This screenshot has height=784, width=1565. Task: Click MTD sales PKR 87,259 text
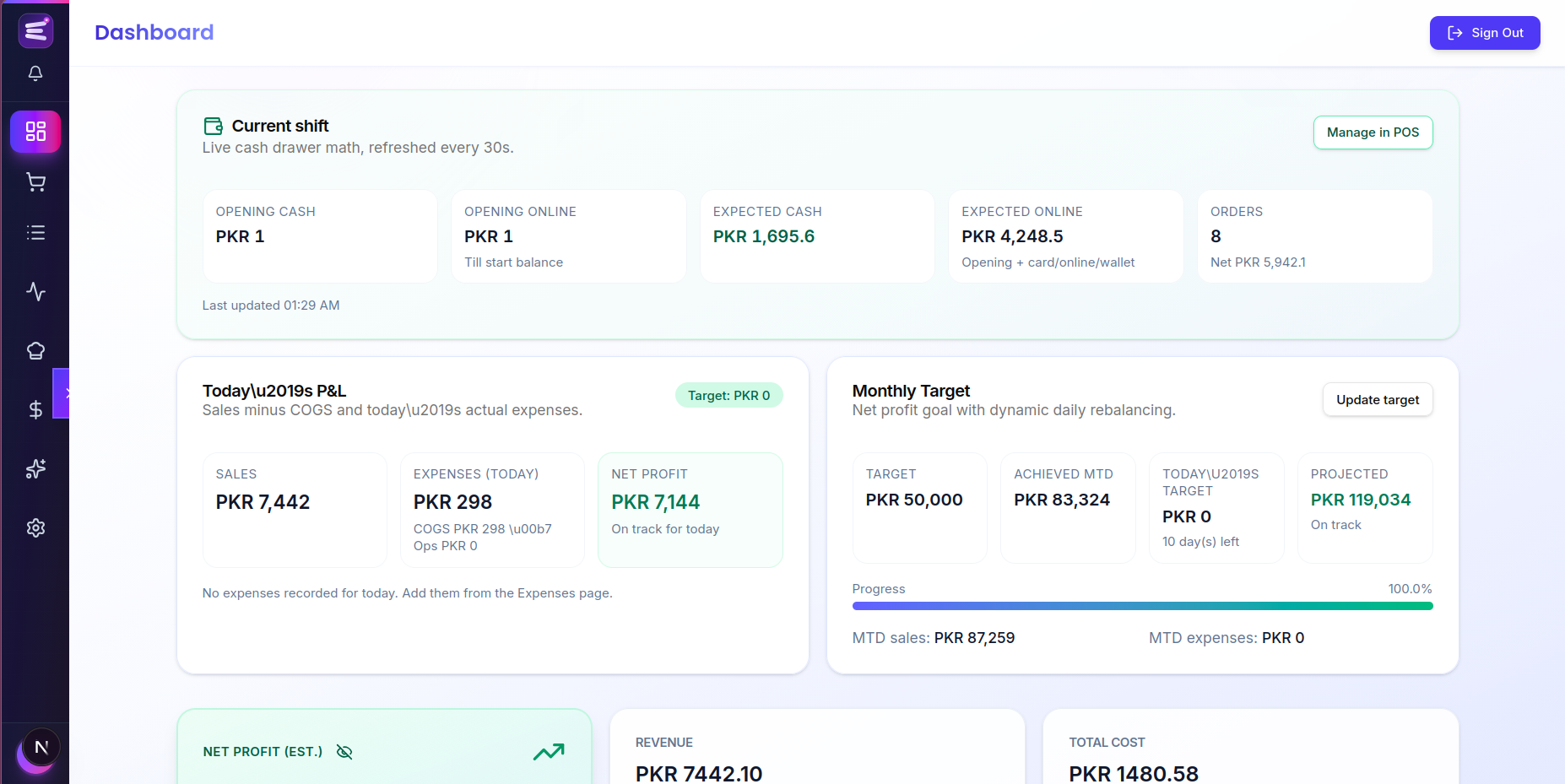coord(934,638)
